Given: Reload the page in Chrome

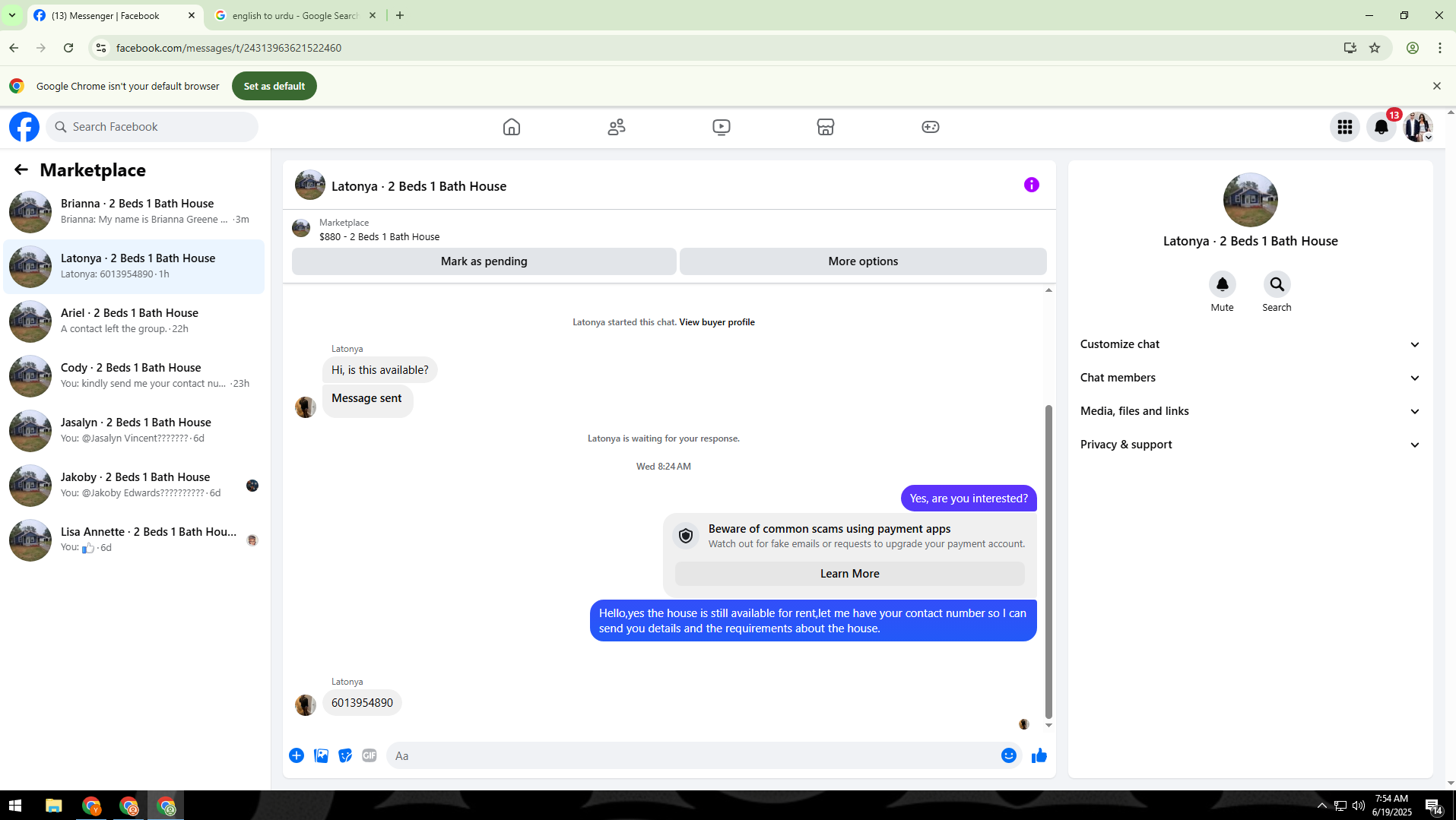Looking at the screenshot, I should tap(68, 48).
